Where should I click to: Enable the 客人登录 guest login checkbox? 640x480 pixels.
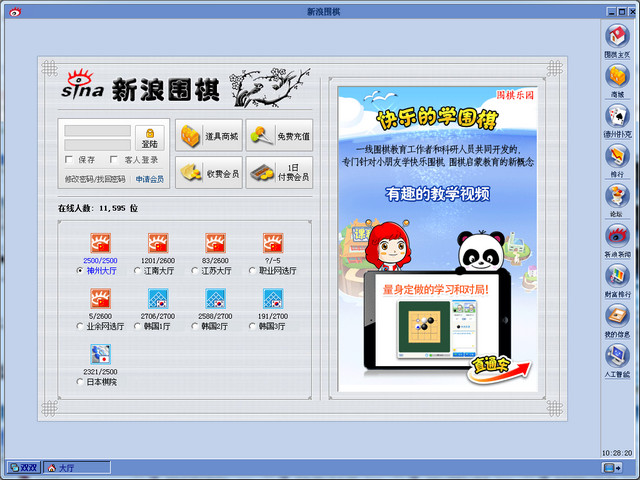pyautogui.click(x=114, y=160)
